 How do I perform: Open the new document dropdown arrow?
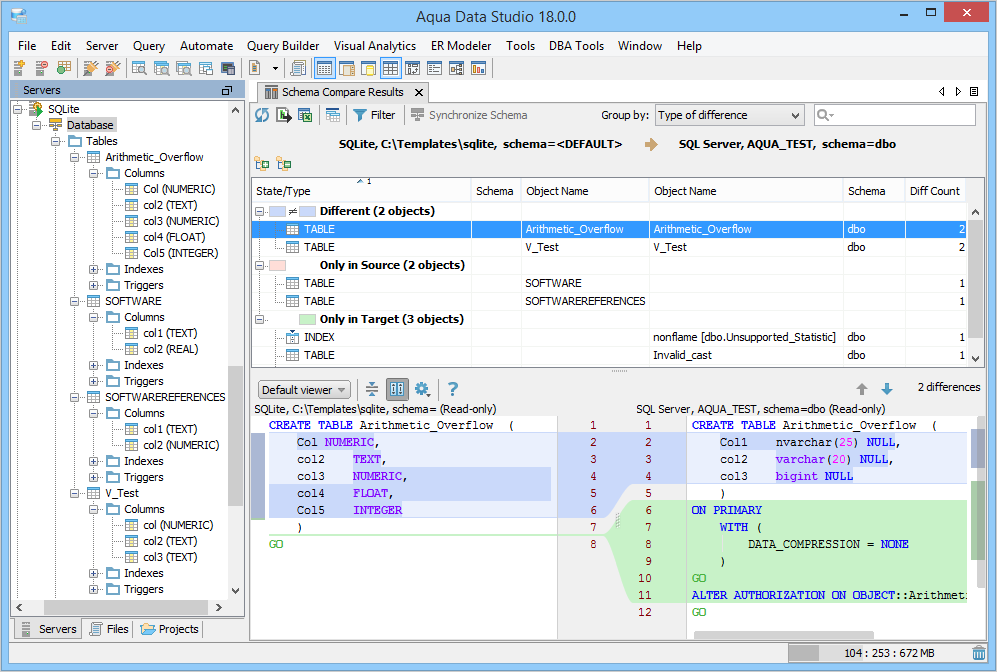[275, 68]
